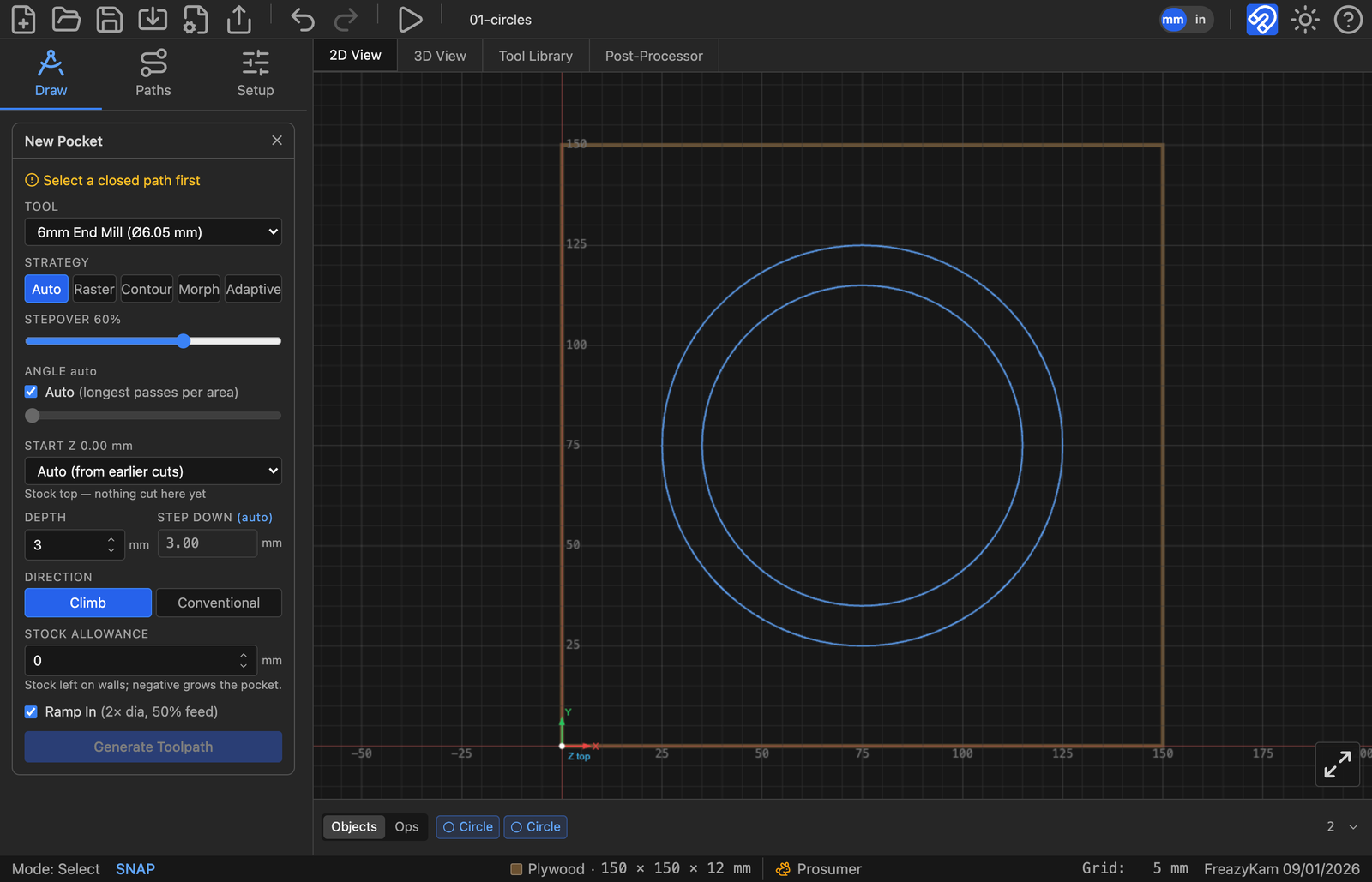This screenshot has width=1372, height=882.
Task: Show the Ops list tab
Action: [x=406, y=826]
